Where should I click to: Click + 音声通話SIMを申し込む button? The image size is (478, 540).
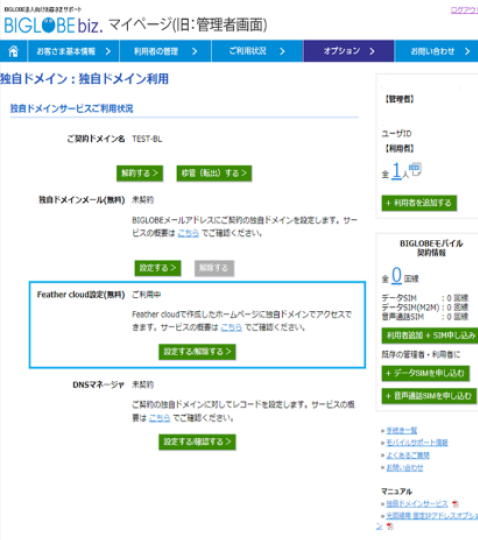coord(429,396)
